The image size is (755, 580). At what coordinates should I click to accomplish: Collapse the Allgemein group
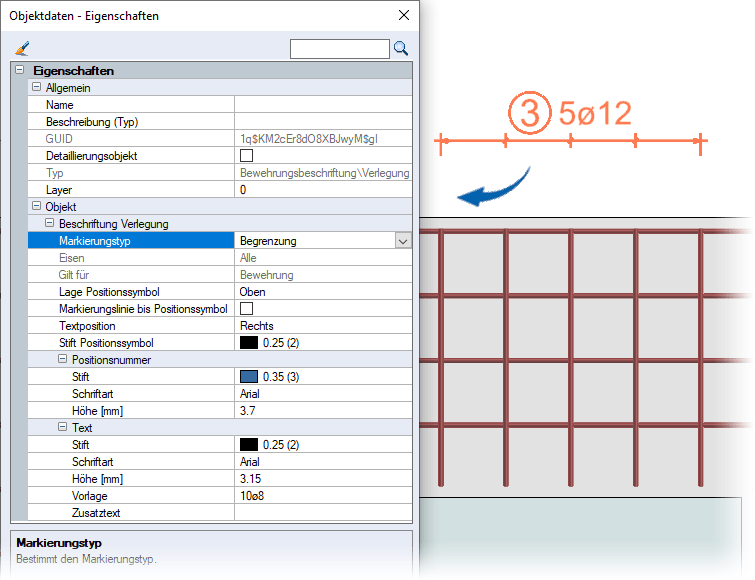tap(37, 88)
